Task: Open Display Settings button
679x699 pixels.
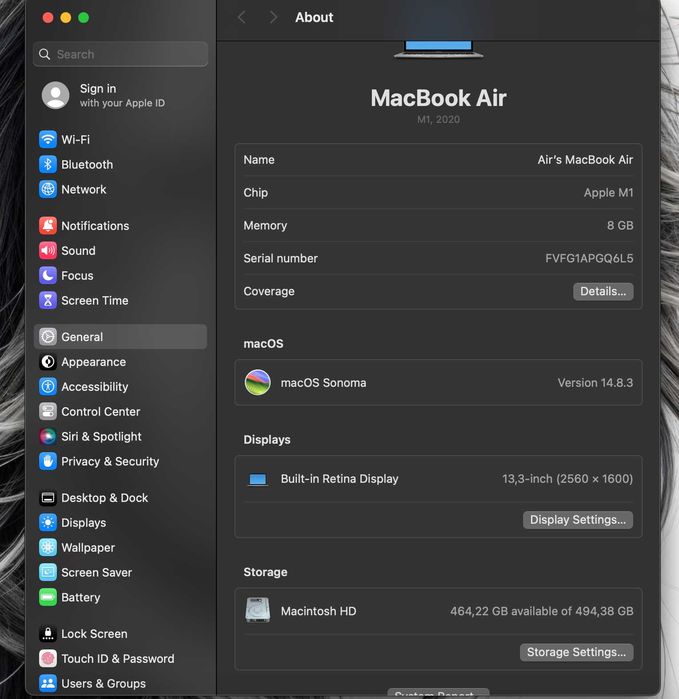Action: 578,520
